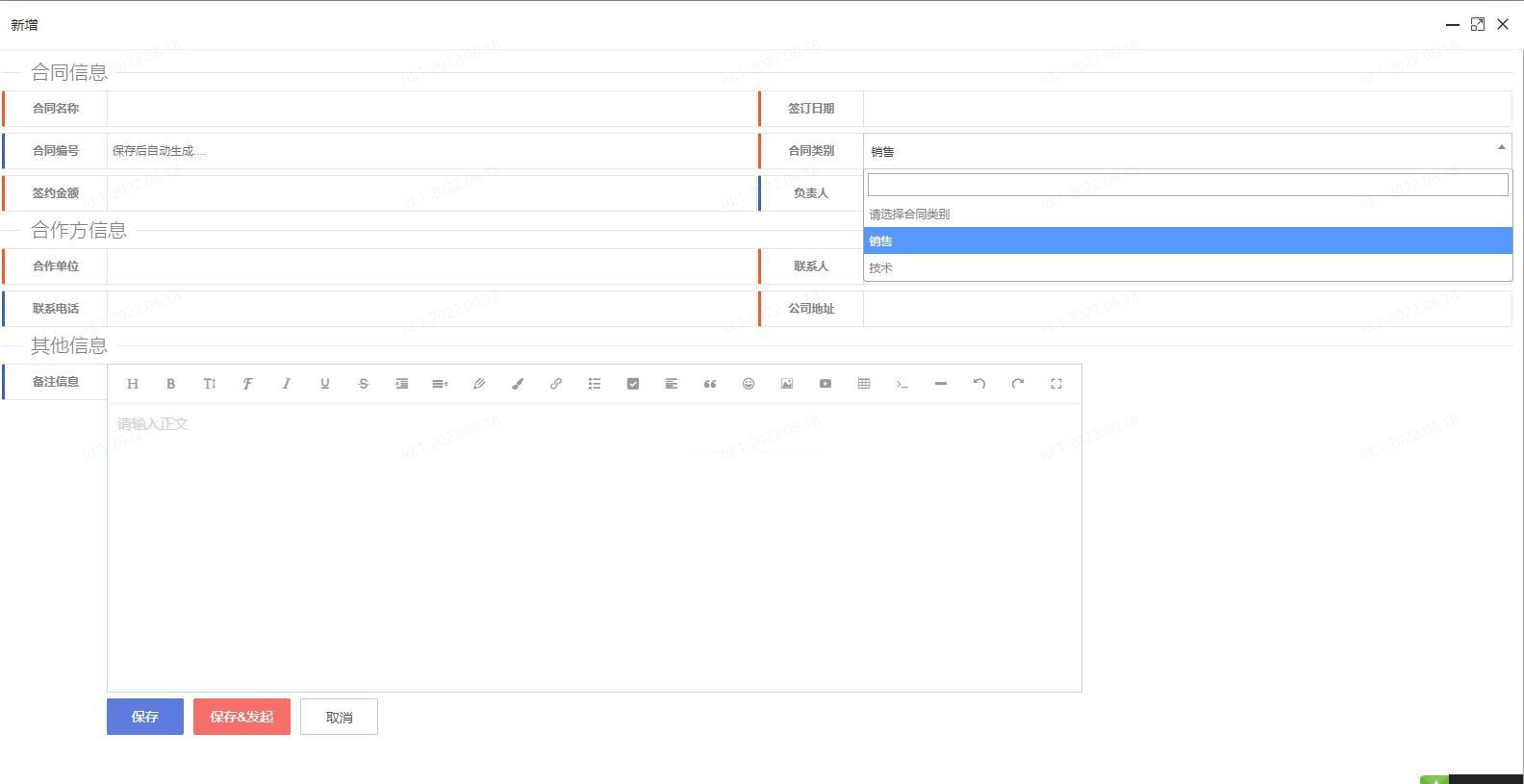
Task: Click the 合同名称 input field
Action: (432, 109)
